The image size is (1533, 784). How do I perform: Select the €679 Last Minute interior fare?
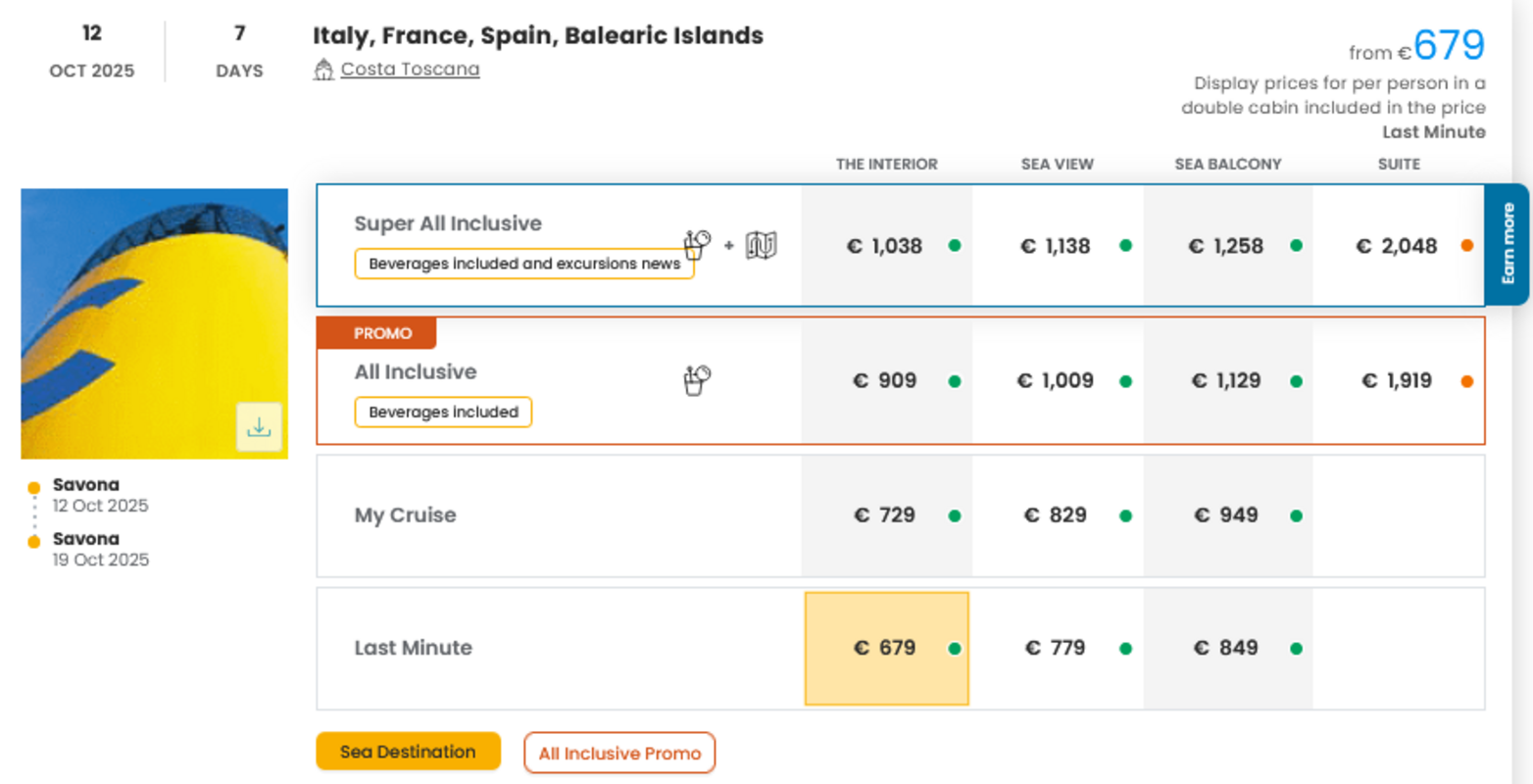click(885, 648)
